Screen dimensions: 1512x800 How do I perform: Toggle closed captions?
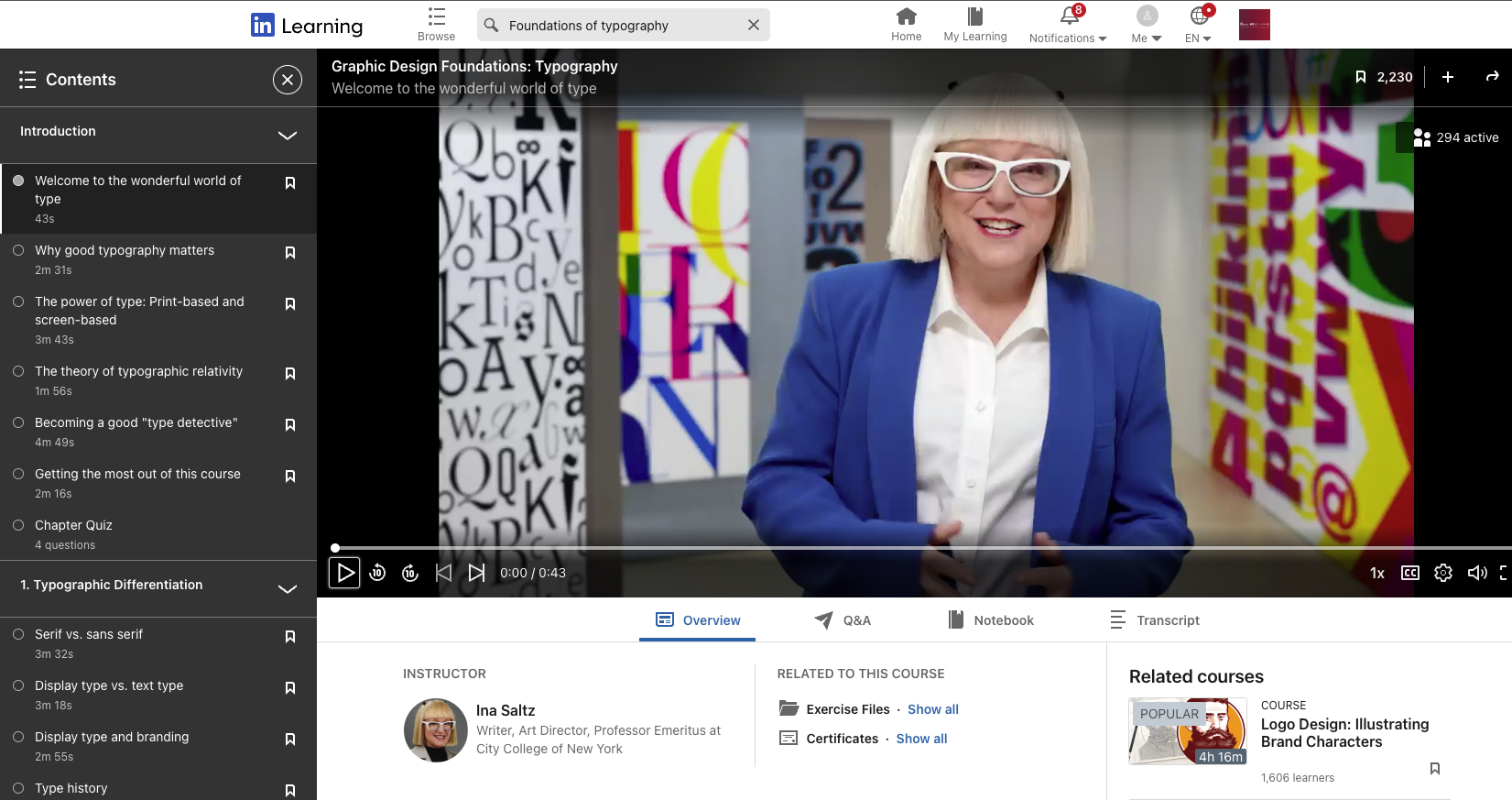point(1410,573)
